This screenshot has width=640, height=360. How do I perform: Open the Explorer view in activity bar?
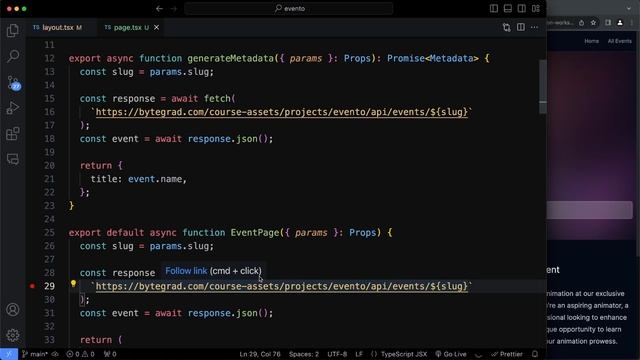click(13, 31)
